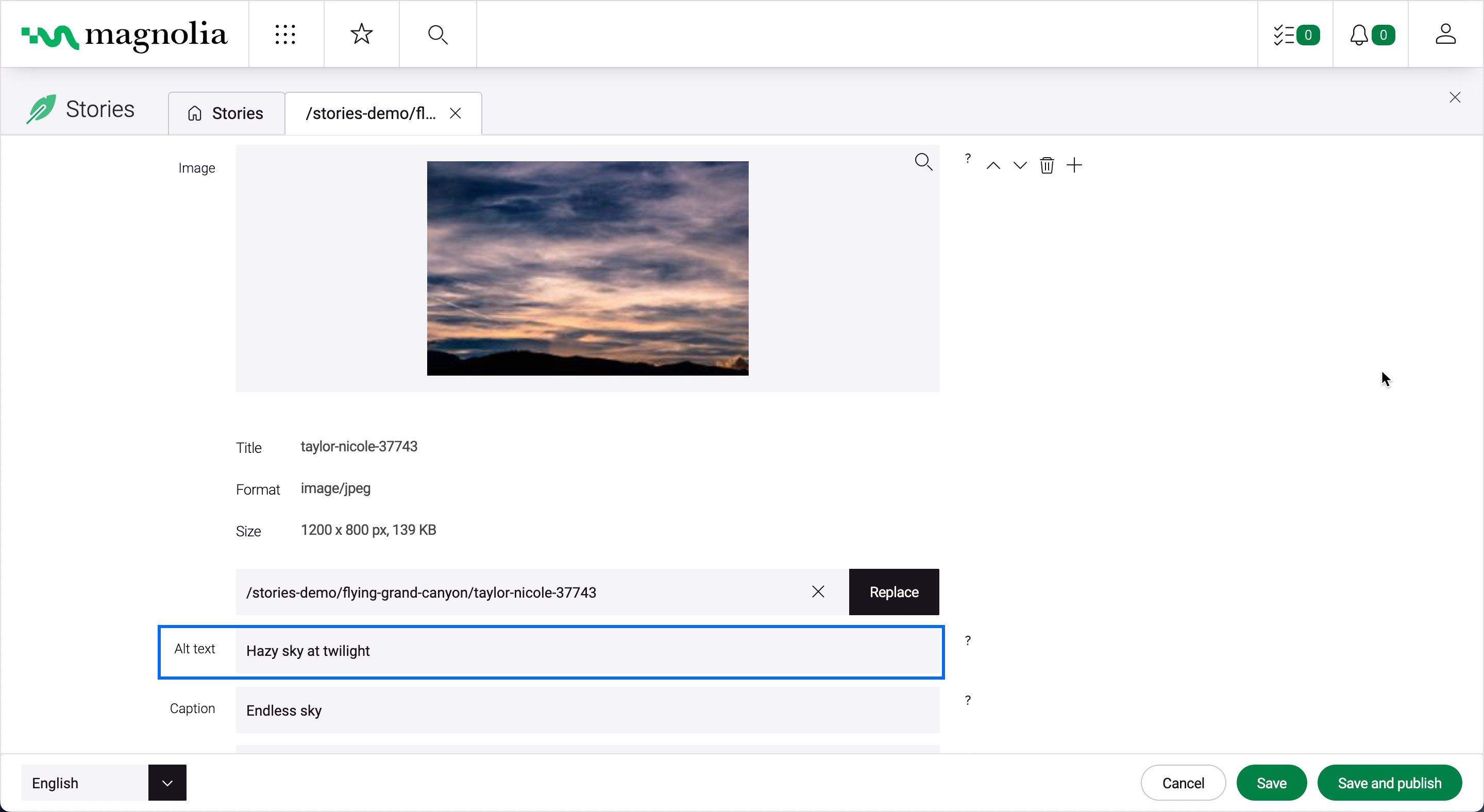Open user profile menu

(x=1445, y=34)
